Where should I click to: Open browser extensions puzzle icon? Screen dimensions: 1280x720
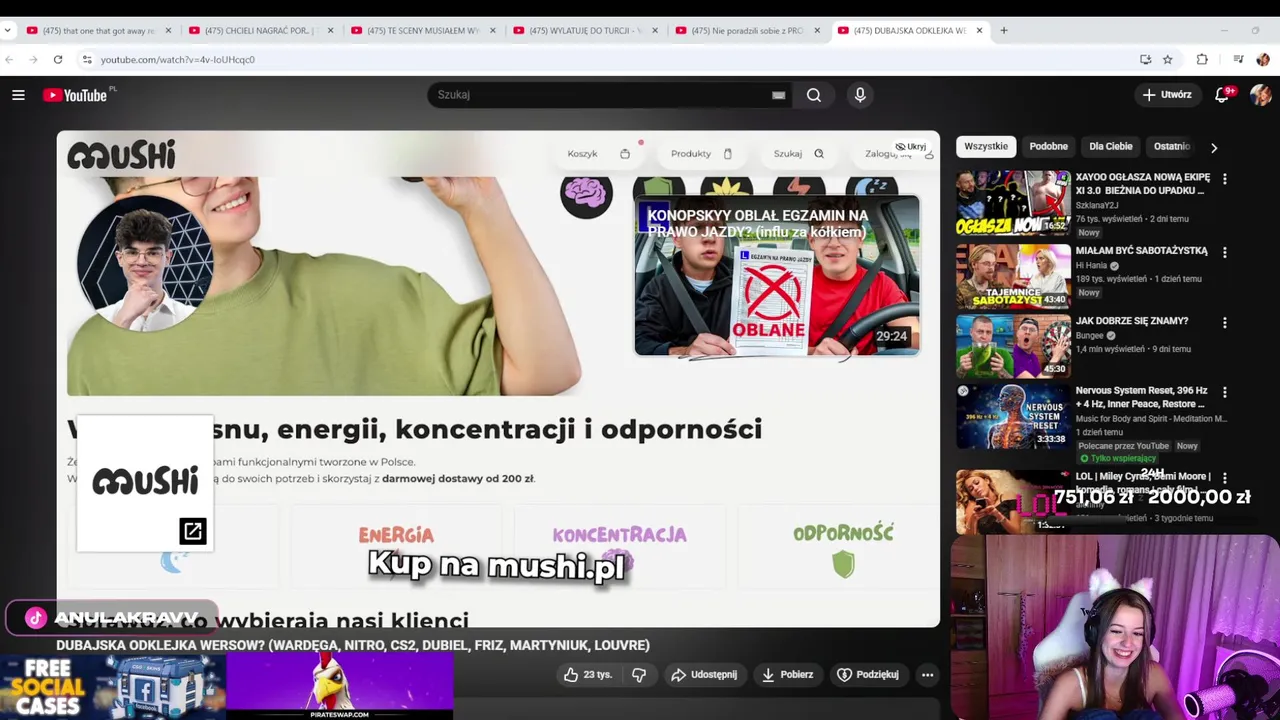(1202, 59)
